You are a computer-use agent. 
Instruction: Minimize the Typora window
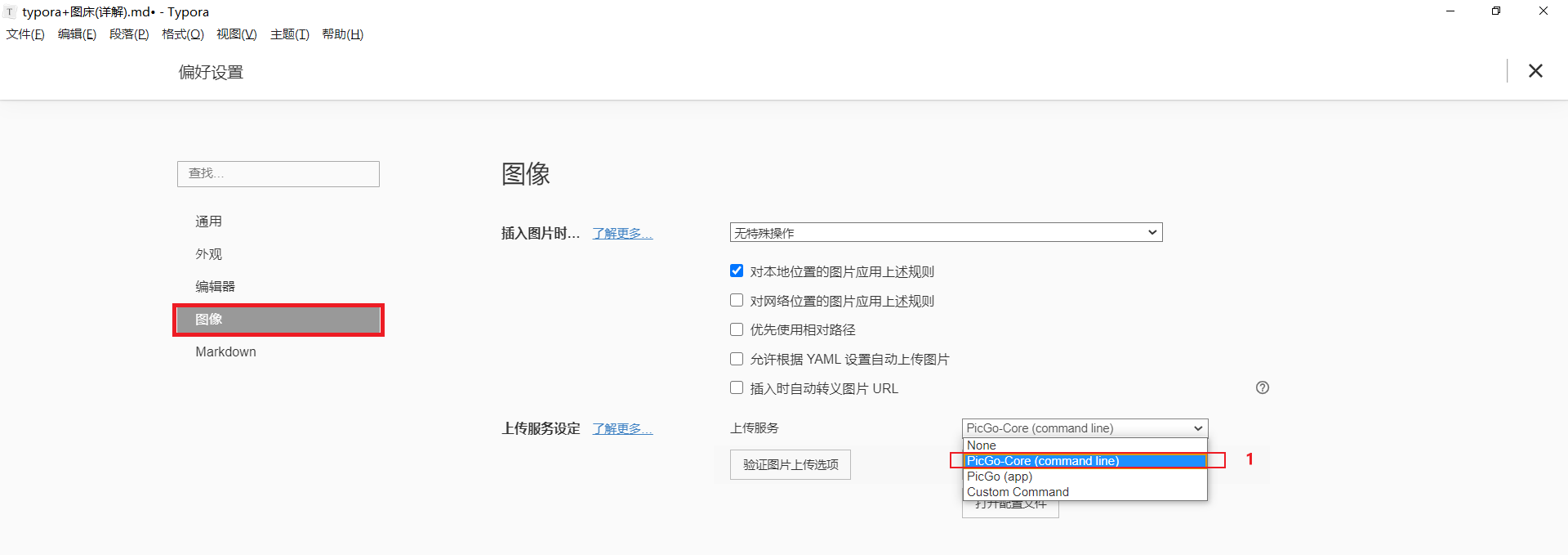(x=1450, y=11)
